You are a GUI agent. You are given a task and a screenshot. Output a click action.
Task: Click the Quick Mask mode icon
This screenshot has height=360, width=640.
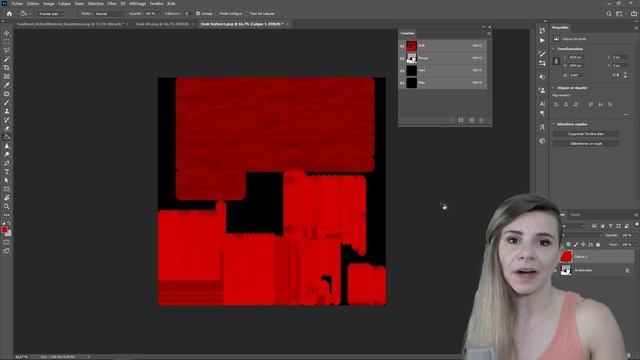(7, 242)
